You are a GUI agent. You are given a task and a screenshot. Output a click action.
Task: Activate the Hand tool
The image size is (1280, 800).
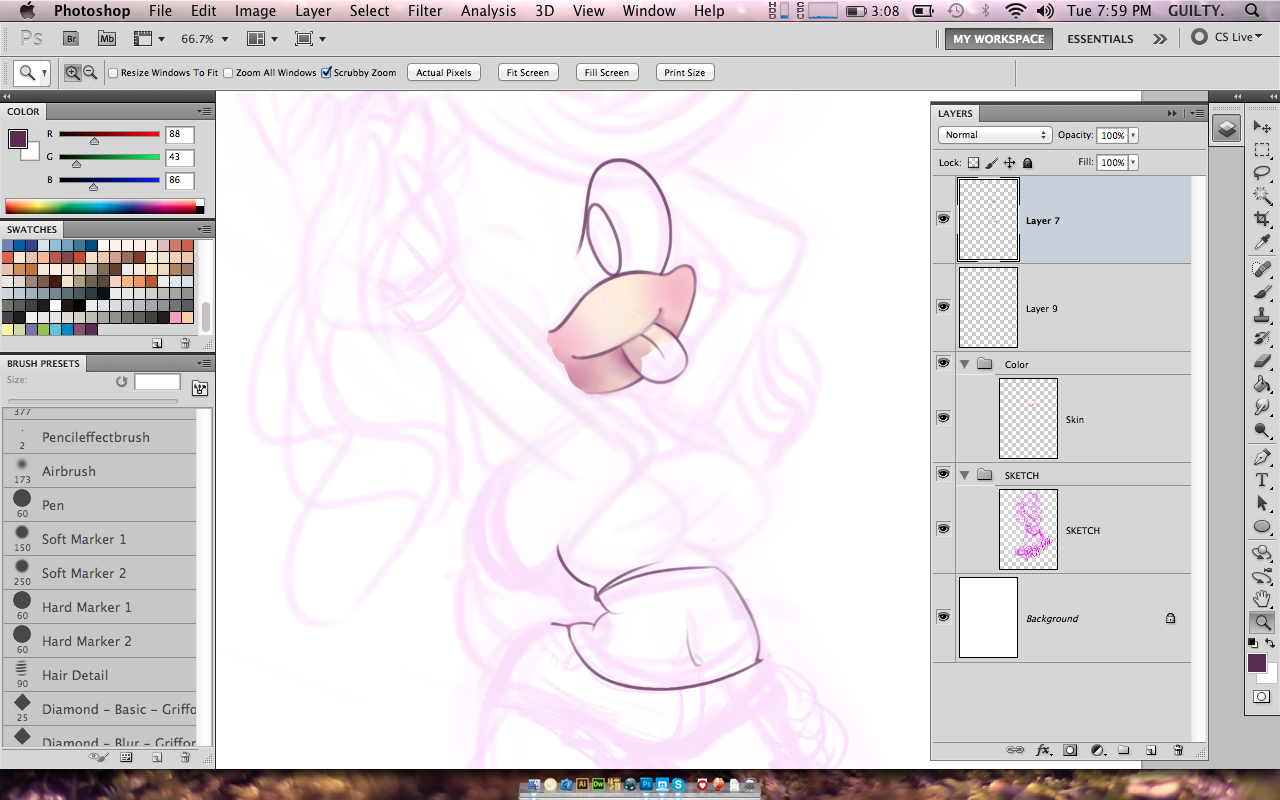(1262, 599)
